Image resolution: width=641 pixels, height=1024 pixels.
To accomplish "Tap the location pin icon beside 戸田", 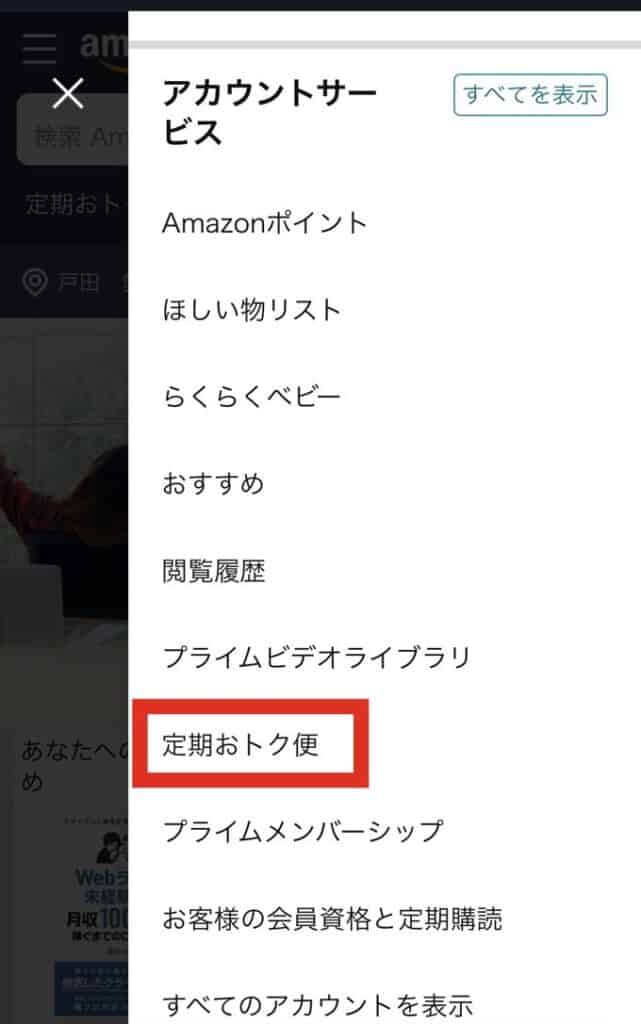I will (34, 283).
